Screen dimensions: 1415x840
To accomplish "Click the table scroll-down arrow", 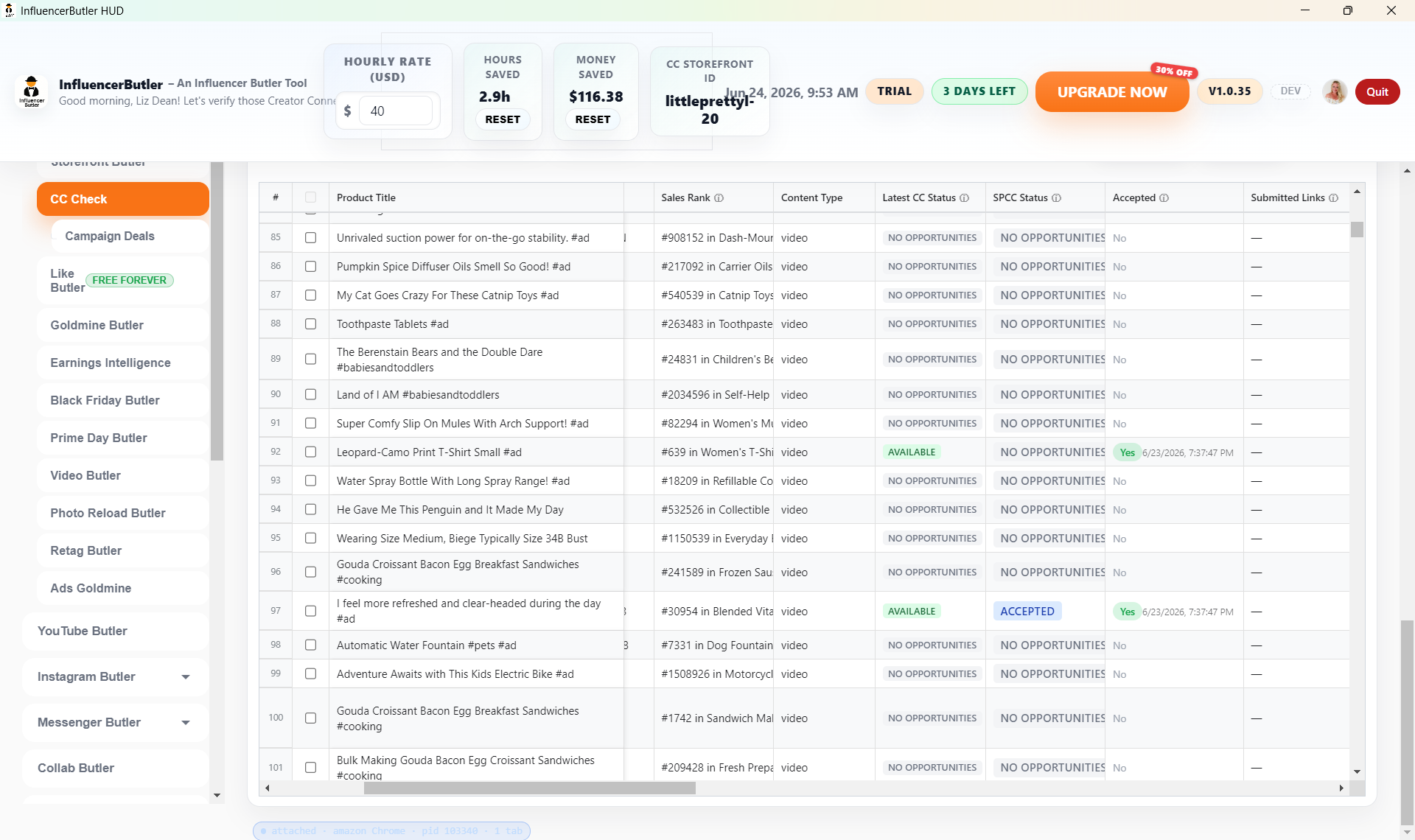I will 1357,771.
